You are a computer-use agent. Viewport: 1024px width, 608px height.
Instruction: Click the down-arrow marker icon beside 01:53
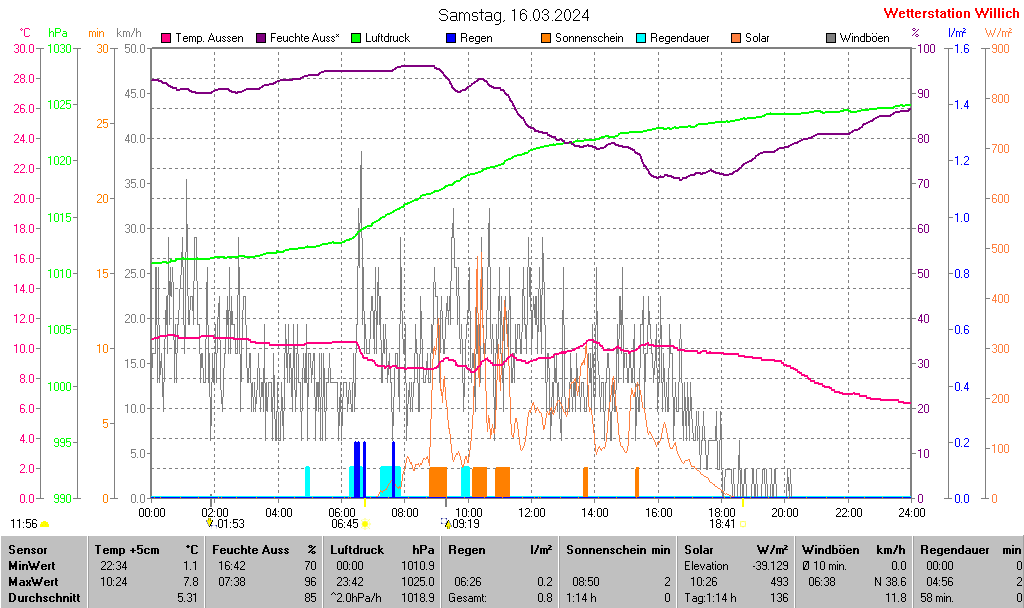click(210, 523)
